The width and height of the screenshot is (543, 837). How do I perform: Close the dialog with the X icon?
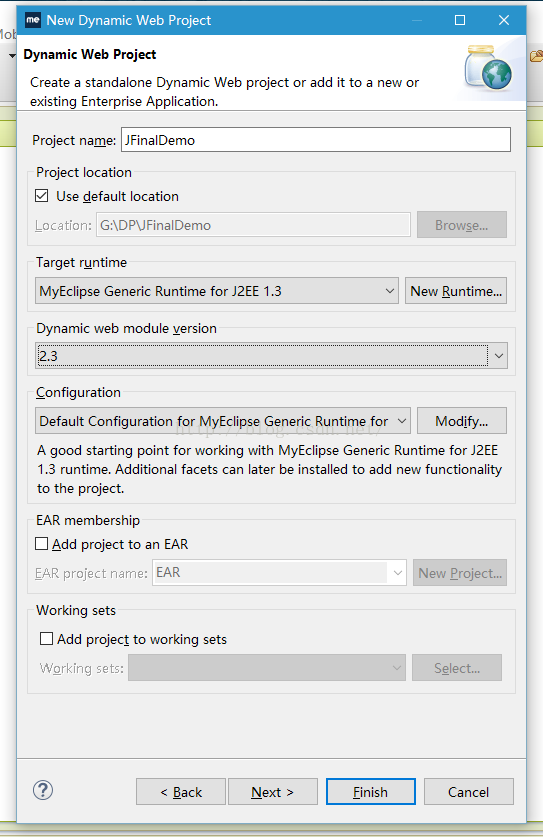503,20
